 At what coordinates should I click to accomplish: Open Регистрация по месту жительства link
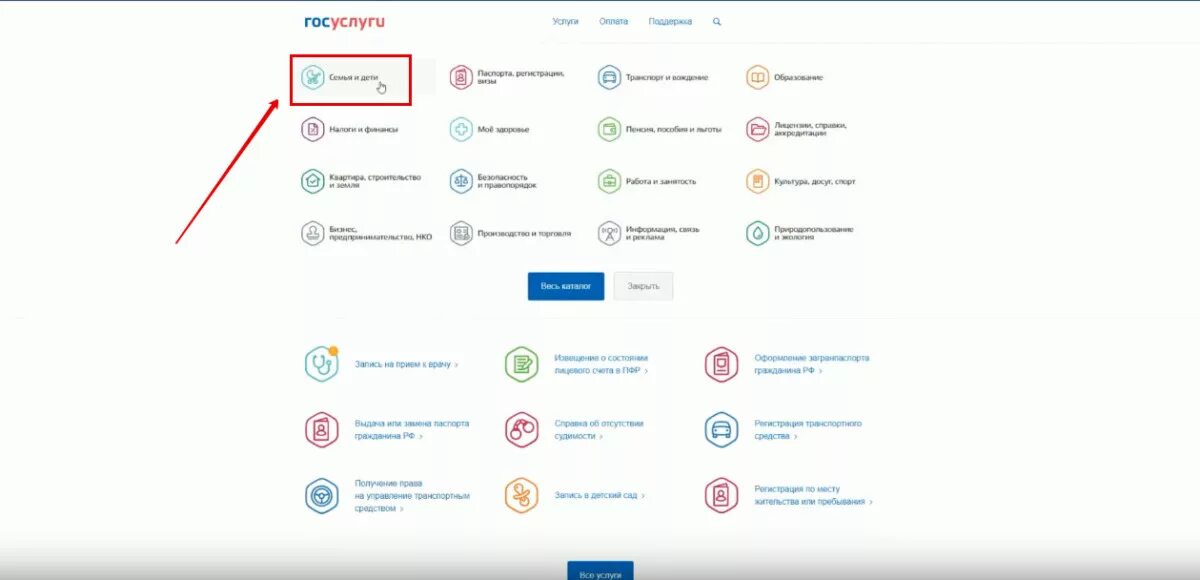click(x=813, y=495)
